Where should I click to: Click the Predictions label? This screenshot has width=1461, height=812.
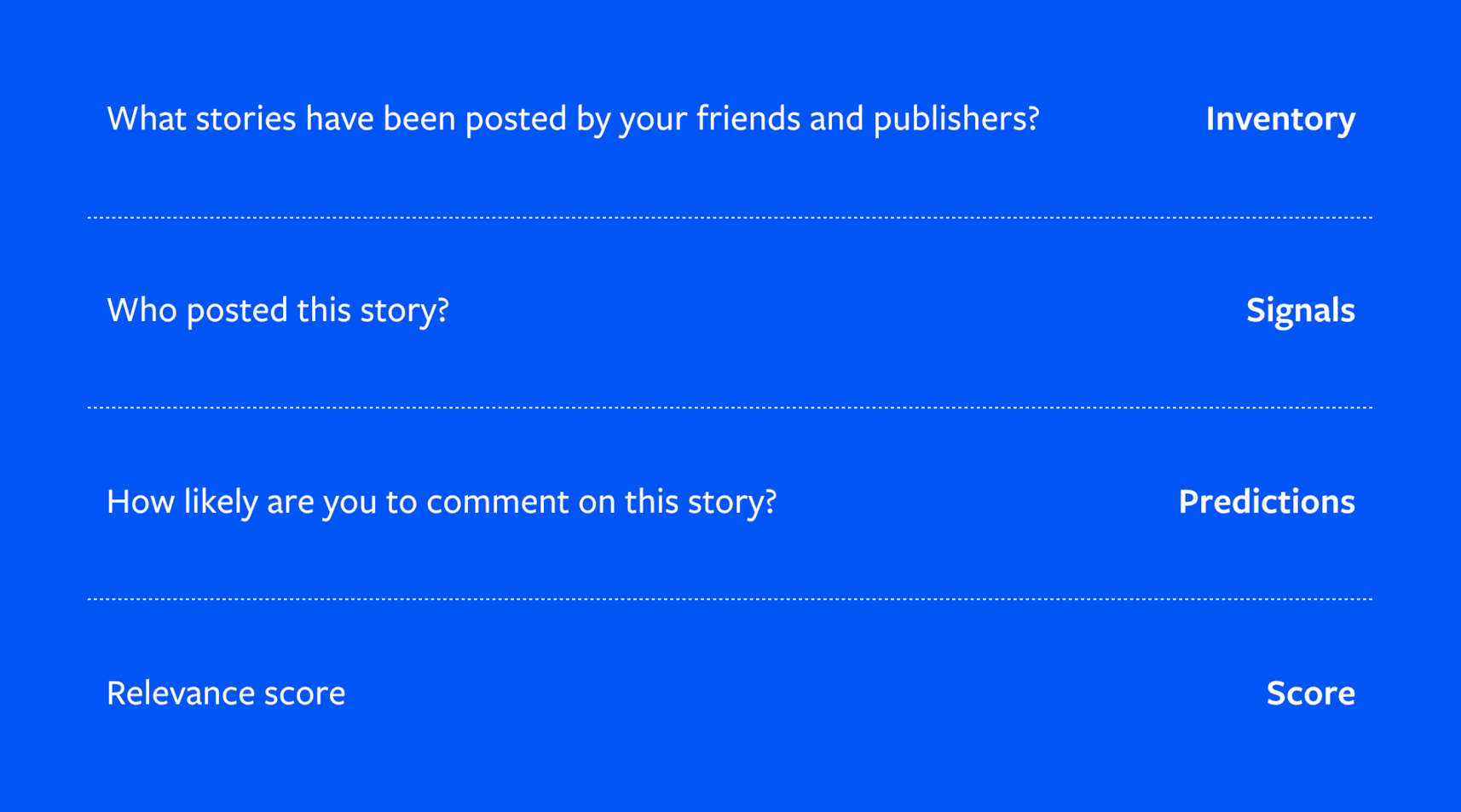click(x=1266, y=502)
